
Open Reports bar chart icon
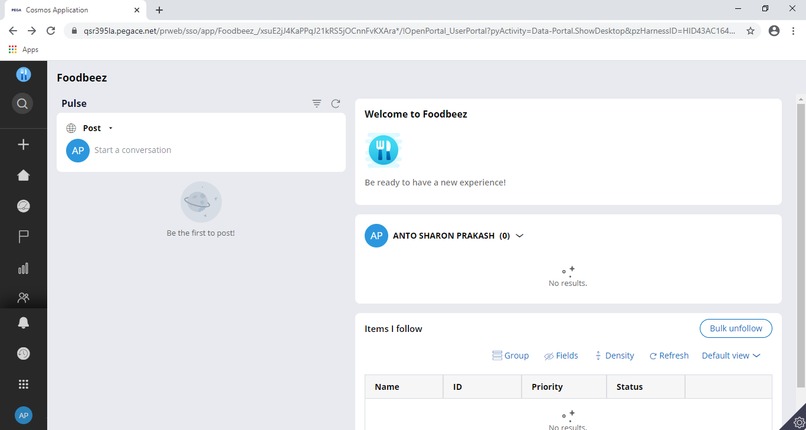(x=23, y=268)
